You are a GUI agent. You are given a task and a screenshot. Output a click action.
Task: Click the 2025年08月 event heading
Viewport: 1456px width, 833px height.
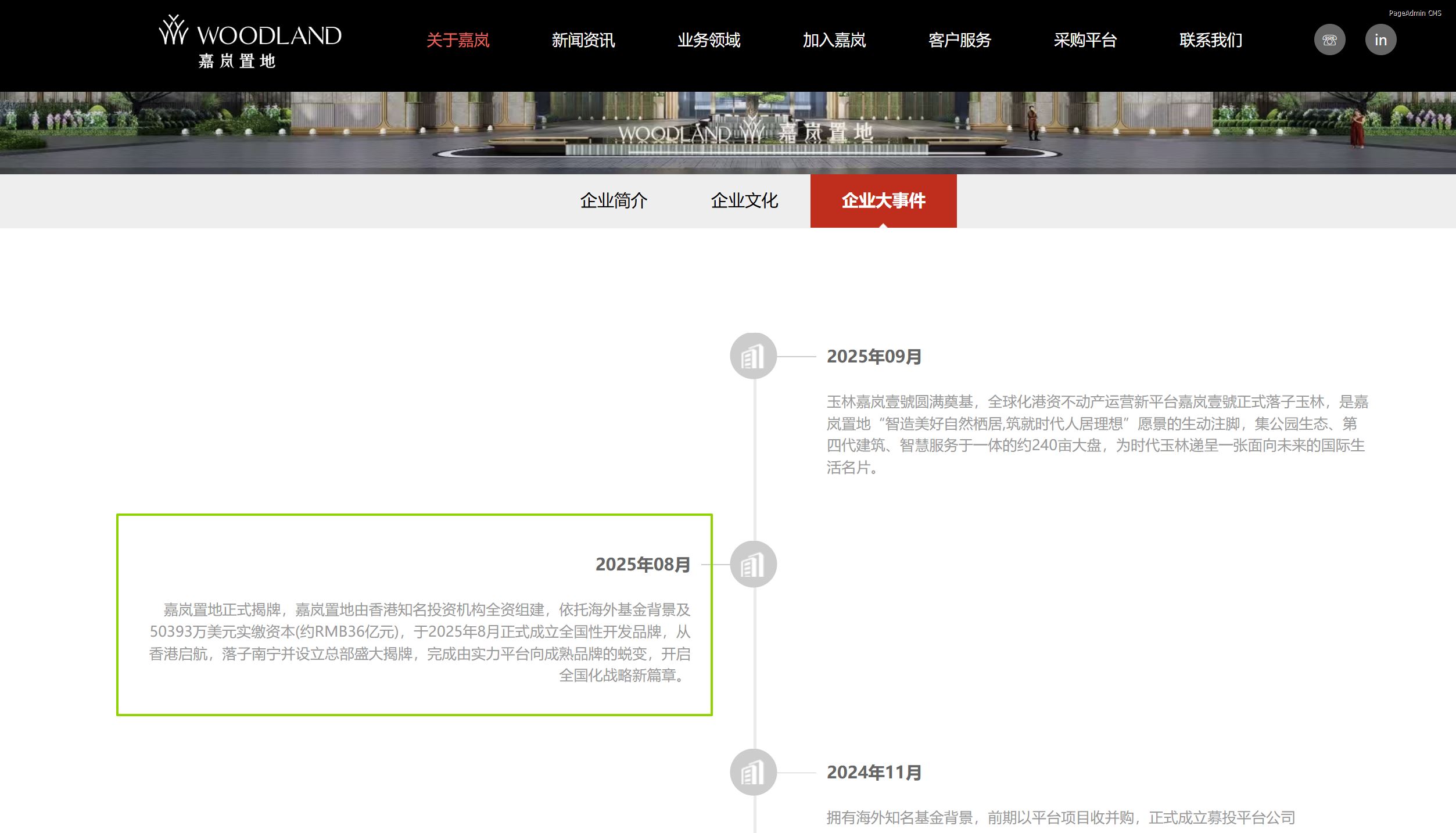(643, 565)
